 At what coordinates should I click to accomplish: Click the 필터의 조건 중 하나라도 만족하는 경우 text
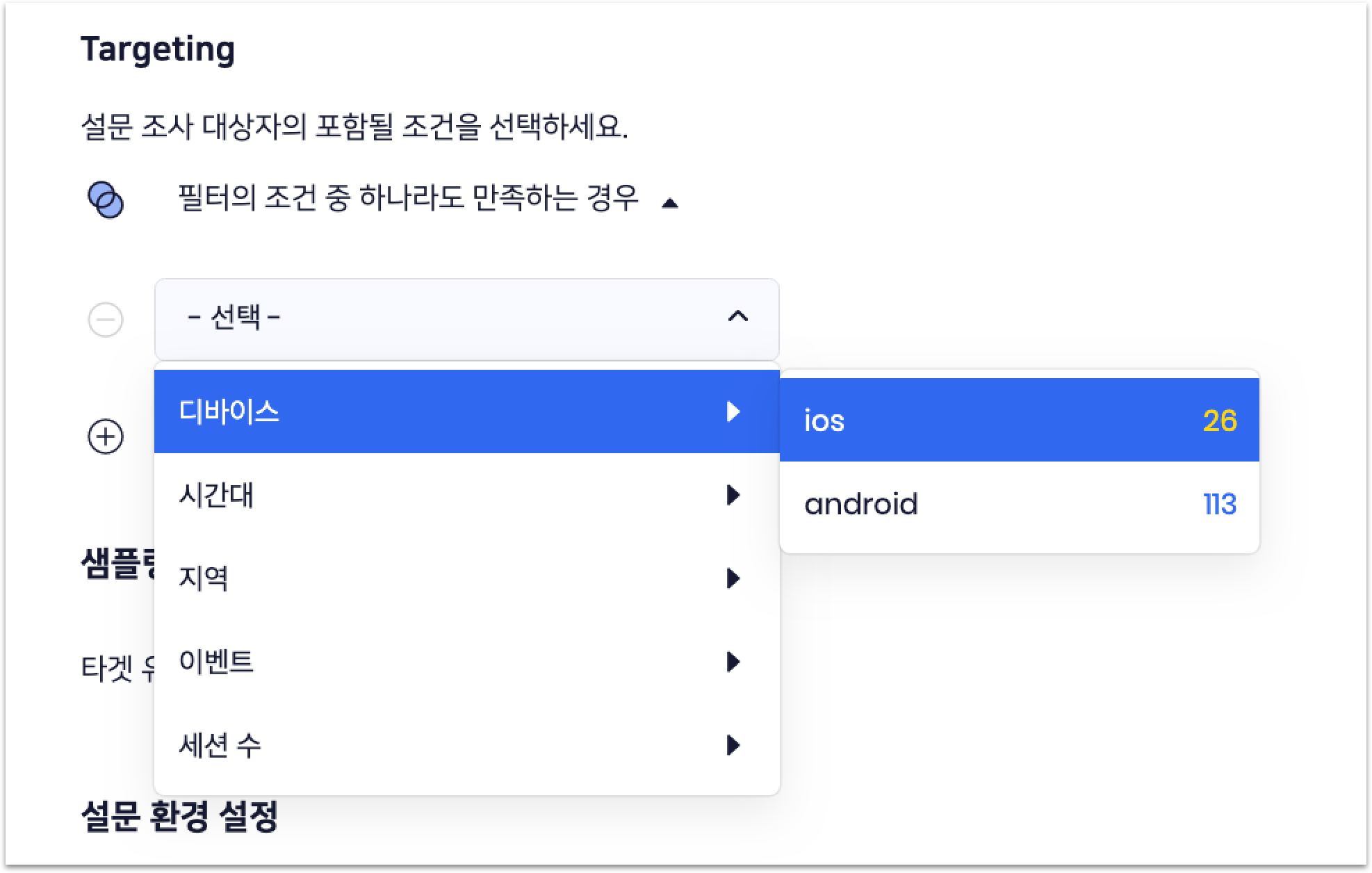coord(408,199)
